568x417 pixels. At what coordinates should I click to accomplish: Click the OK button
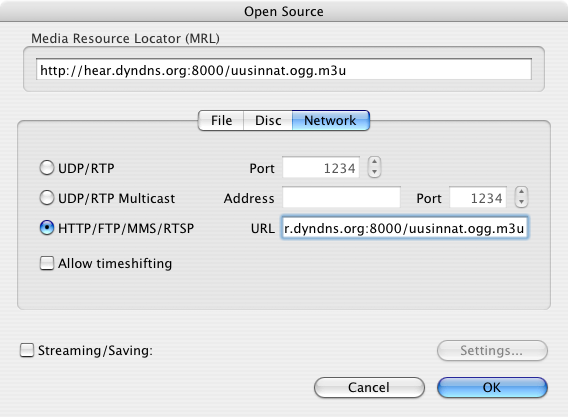tap(492, 388)
